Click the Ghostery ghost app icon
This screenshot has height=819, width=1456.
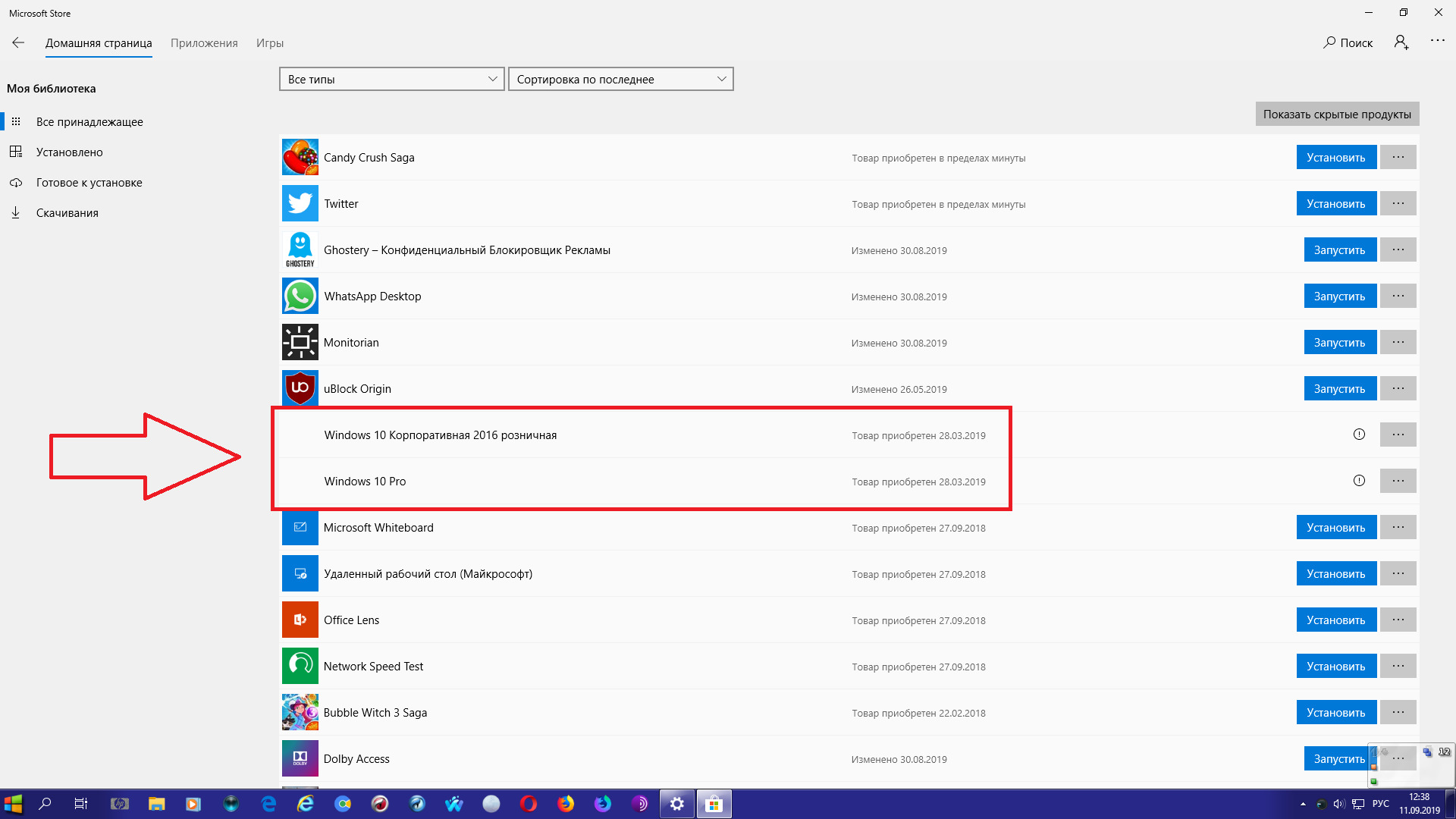300,250
